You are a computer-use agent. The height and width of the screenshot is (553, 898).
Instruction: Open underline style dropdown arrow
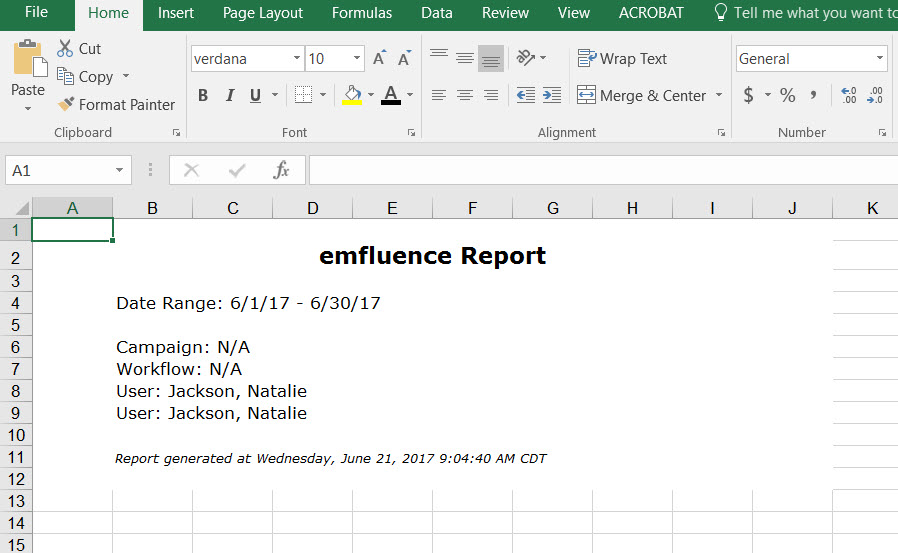tap(275, 95)
